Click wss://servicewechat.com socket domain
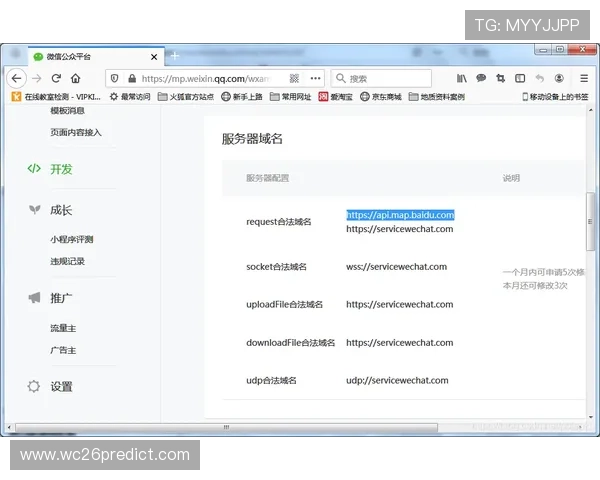This screenshot has width=600, height=480. [396, 267]
